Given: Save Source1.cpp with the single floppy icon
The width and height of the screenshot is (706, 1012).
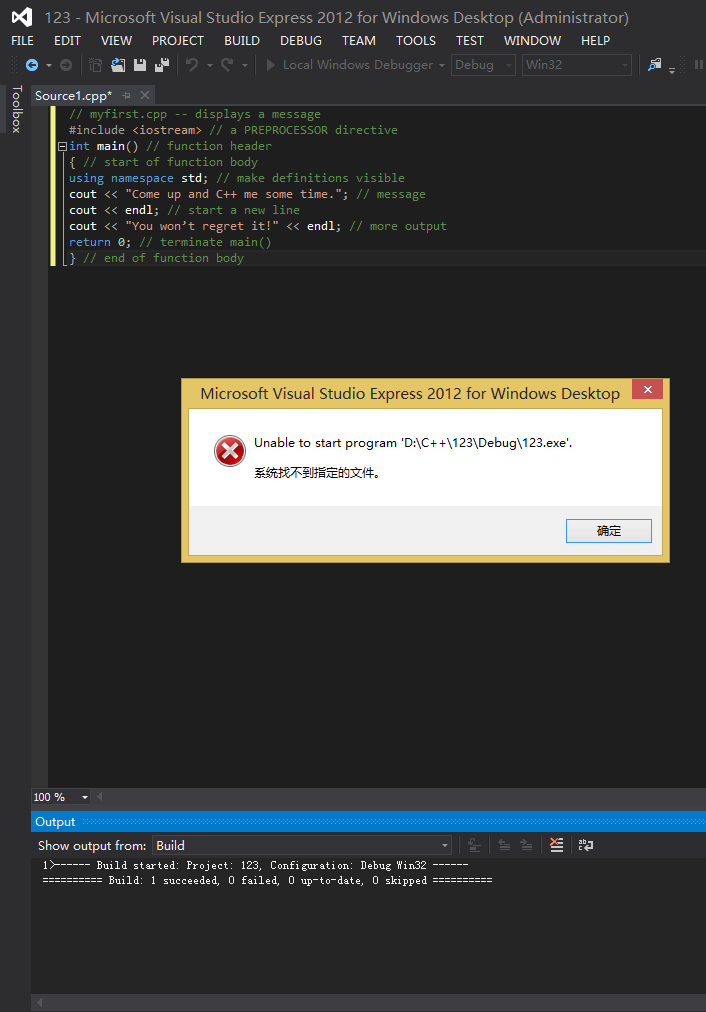Looking at the screenshot, I should click(140, 65).
